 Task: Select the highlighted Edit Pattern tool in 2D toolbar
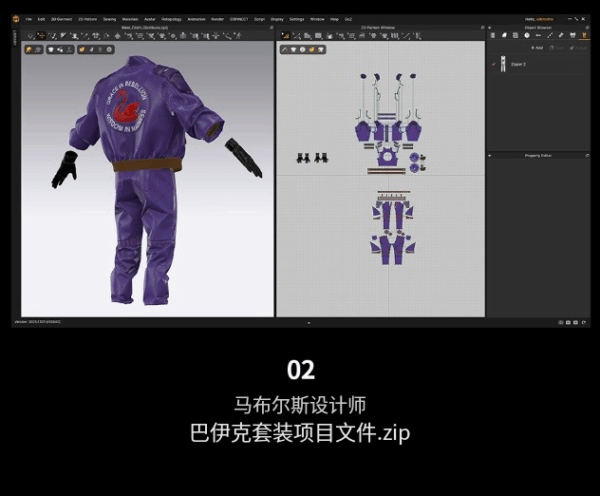[285, 36]
